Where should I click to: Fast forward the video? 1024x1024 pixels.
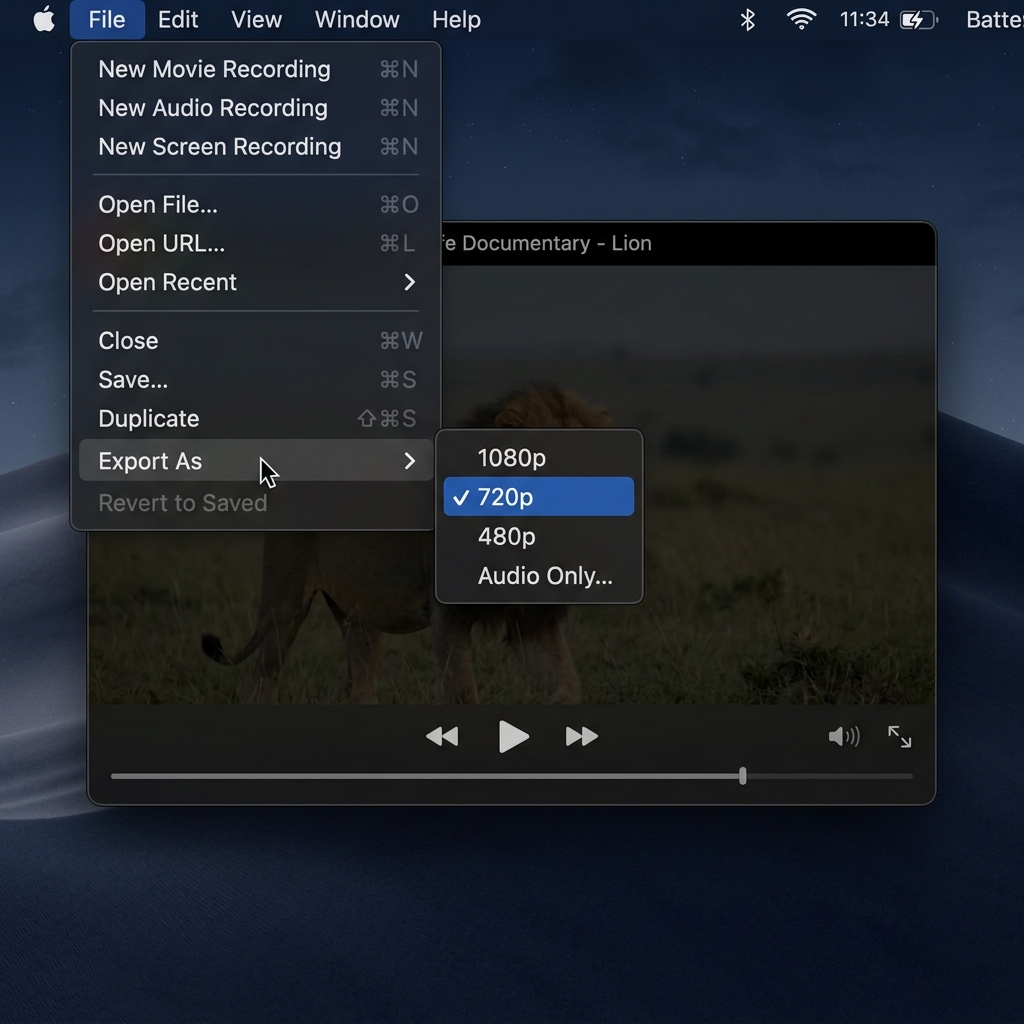click(581, 737)
